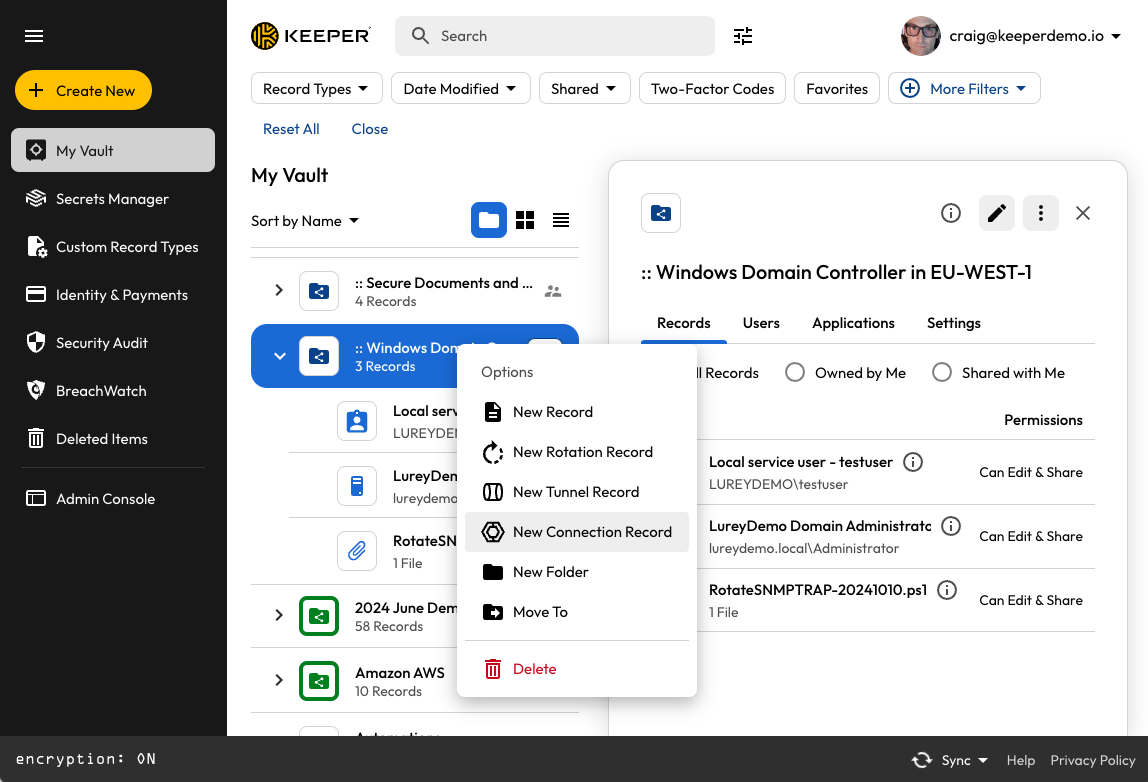
Task: Click the Create New button
Action: tap(83, 90)
